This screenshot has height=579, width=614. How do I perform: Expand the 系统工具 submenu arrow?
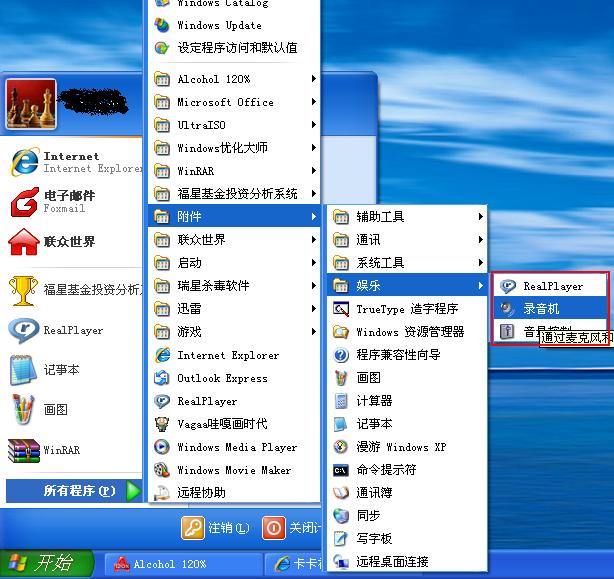[x=480, y=263]
